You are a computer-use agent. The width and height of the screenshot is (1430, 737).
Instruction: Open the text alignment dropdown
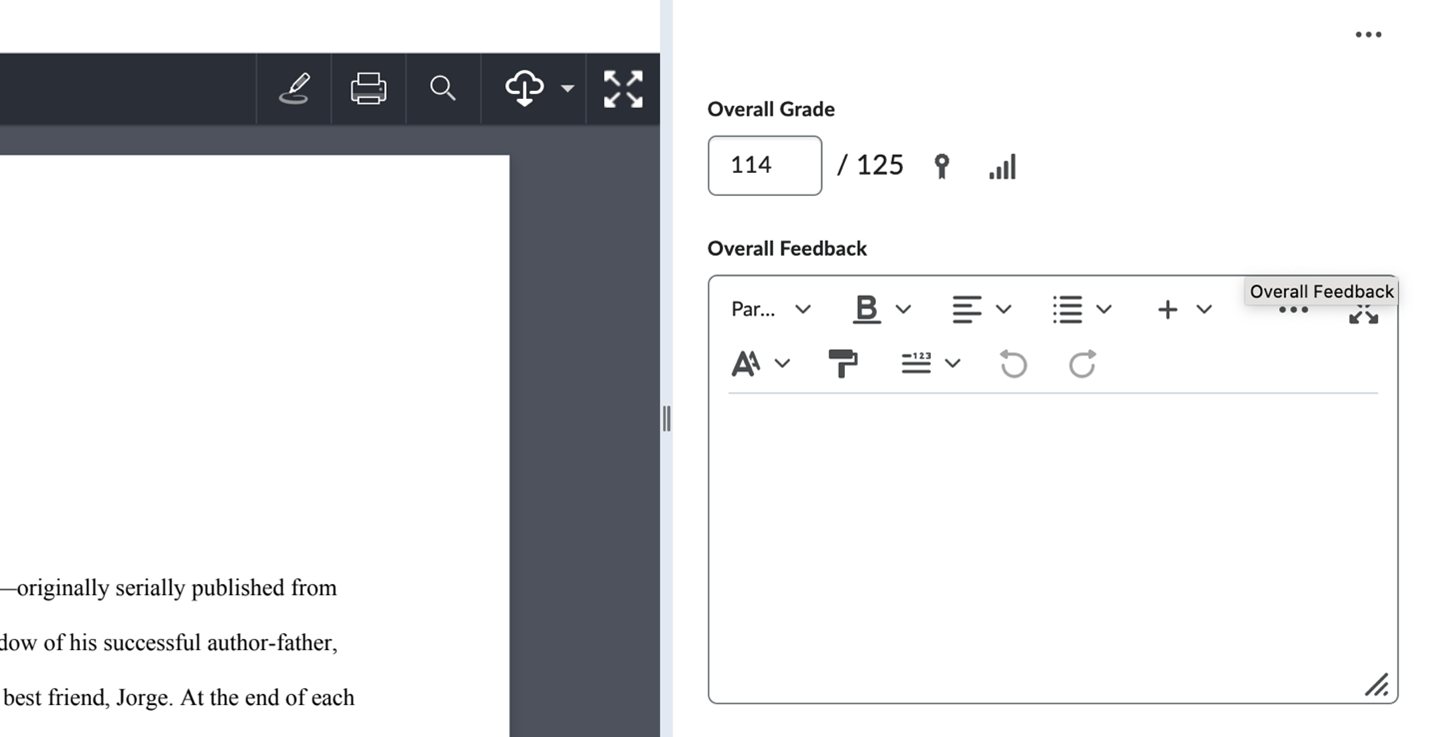[x=980, y=309]
